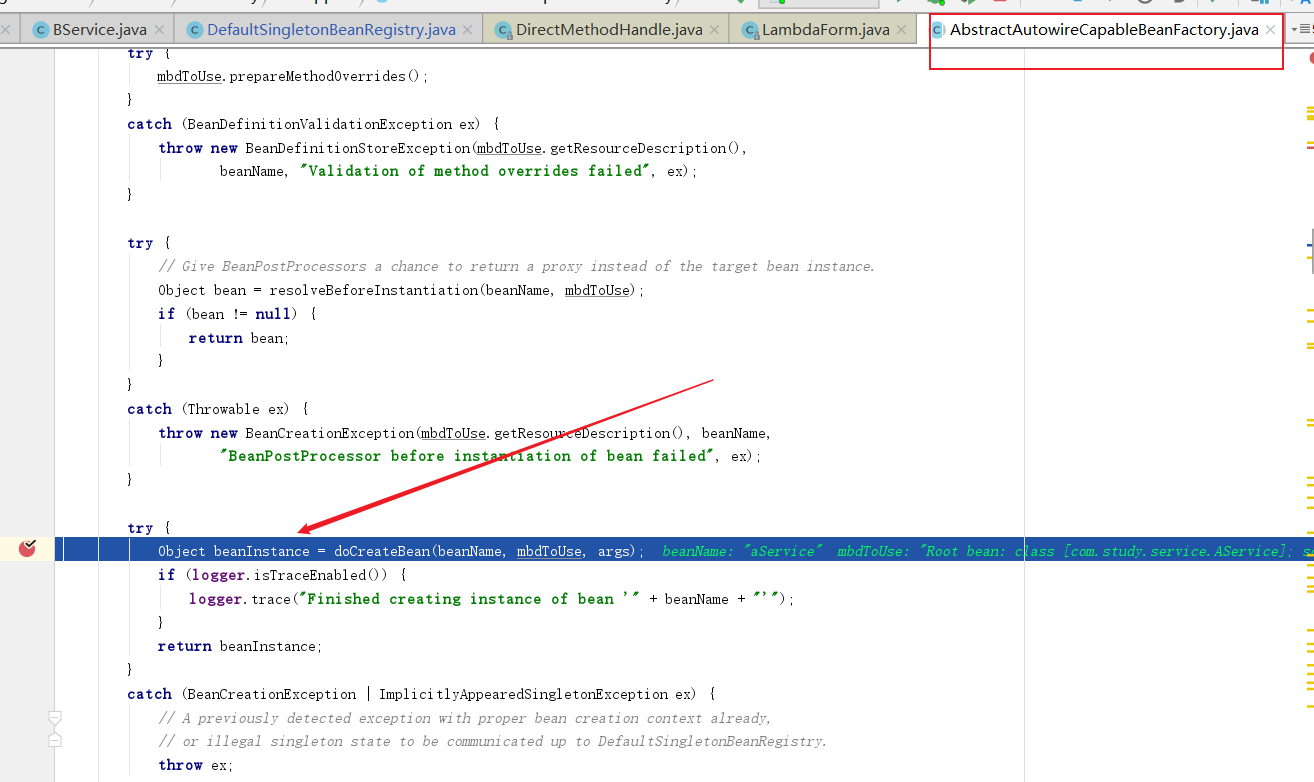Click the 'return bean;' statement
The image size is (1314, 782).
click(x=239, y=338)
